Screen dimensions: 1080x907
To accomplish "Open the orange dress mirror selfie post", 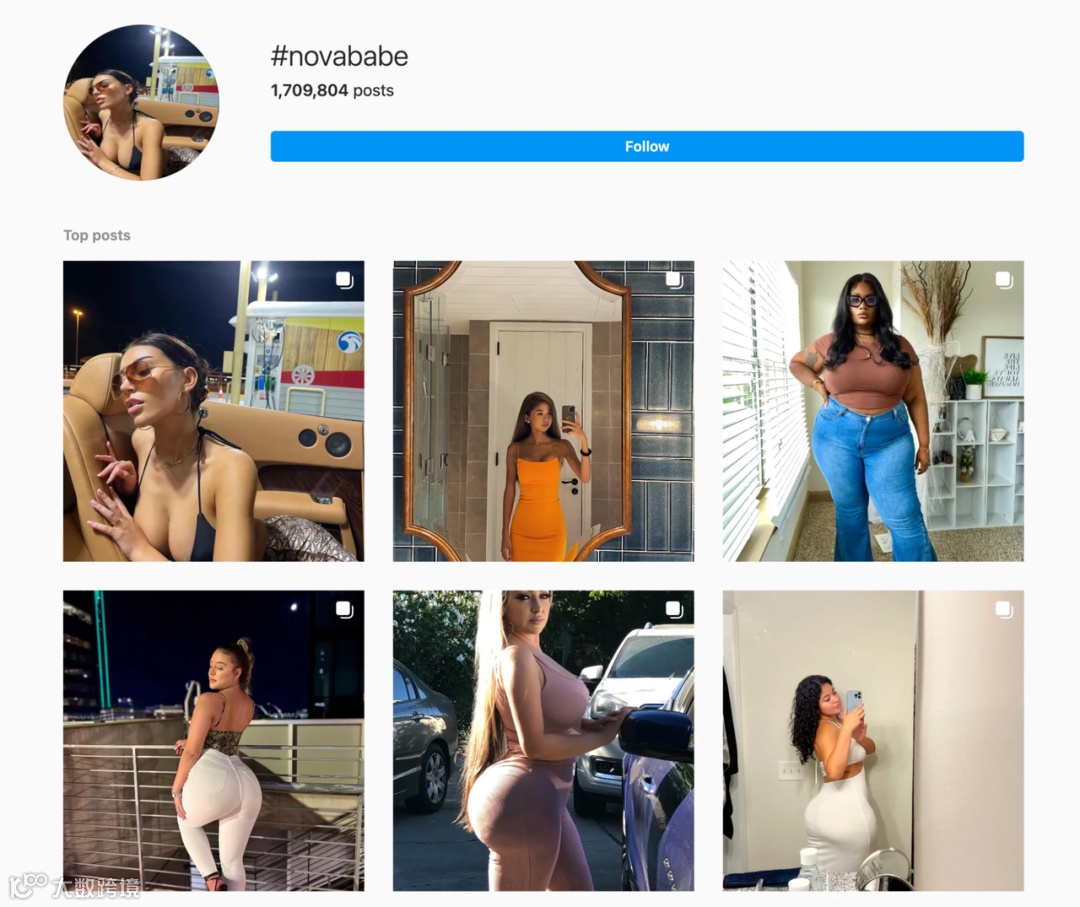I will [543, 411].
